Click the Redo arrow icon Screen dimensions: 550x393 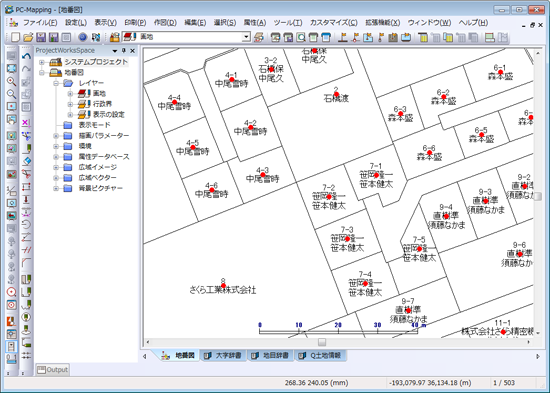pyautogui.click(x=26, y=69)
